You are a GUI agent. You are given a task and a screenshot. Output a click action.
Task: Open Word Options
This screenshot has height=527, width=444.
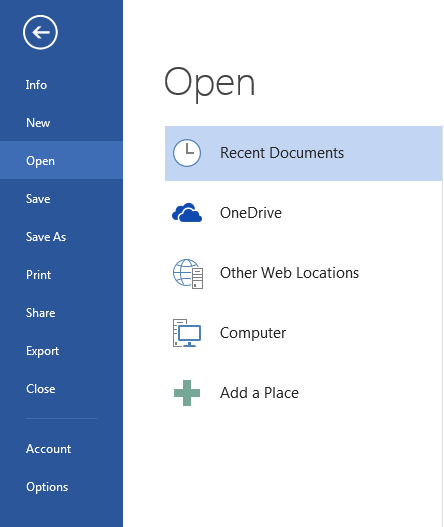tap(61, 487)
